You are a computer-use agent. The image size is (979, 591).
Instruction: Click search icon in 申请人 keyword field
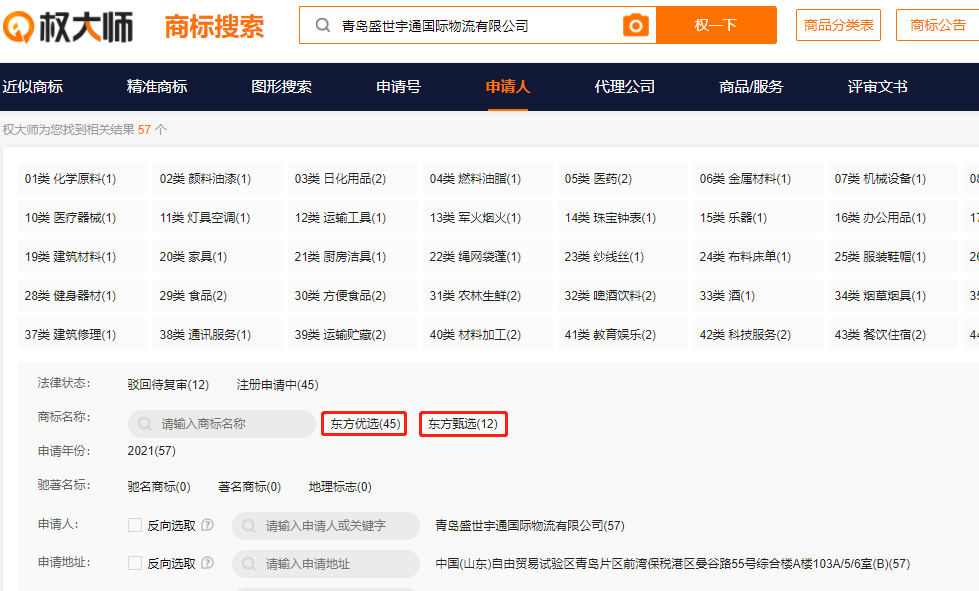point(248,526)
